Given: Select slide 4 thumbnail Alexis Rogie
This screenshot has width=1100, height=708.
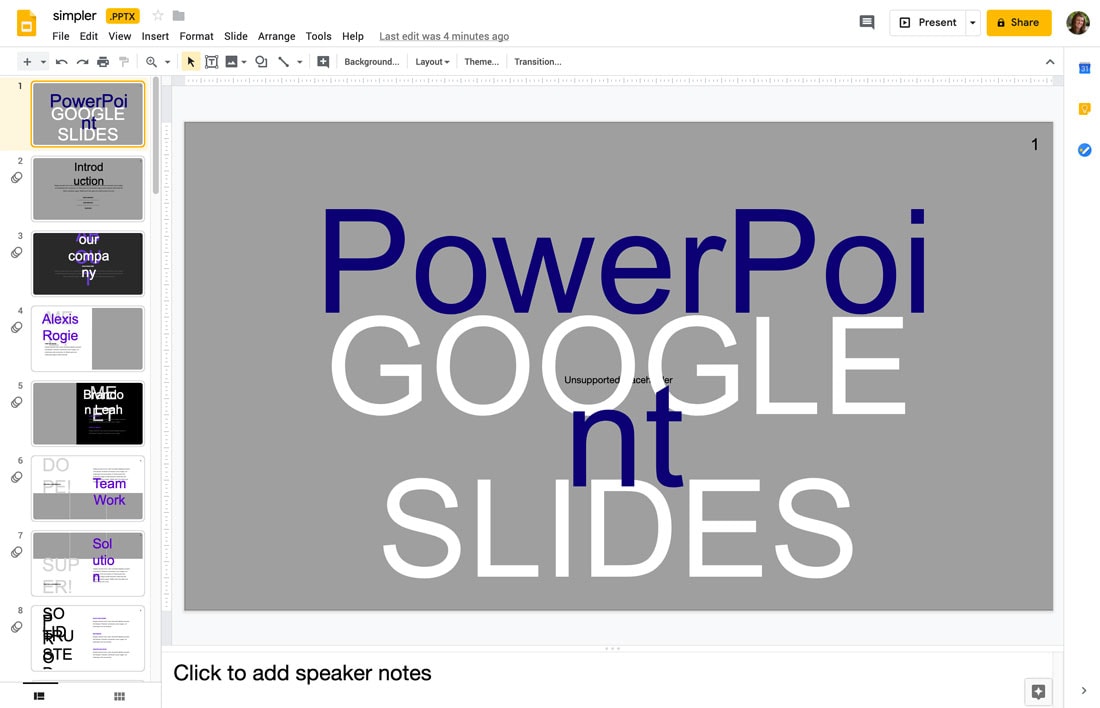Looking at the screenshot, I should coord(88,339).
